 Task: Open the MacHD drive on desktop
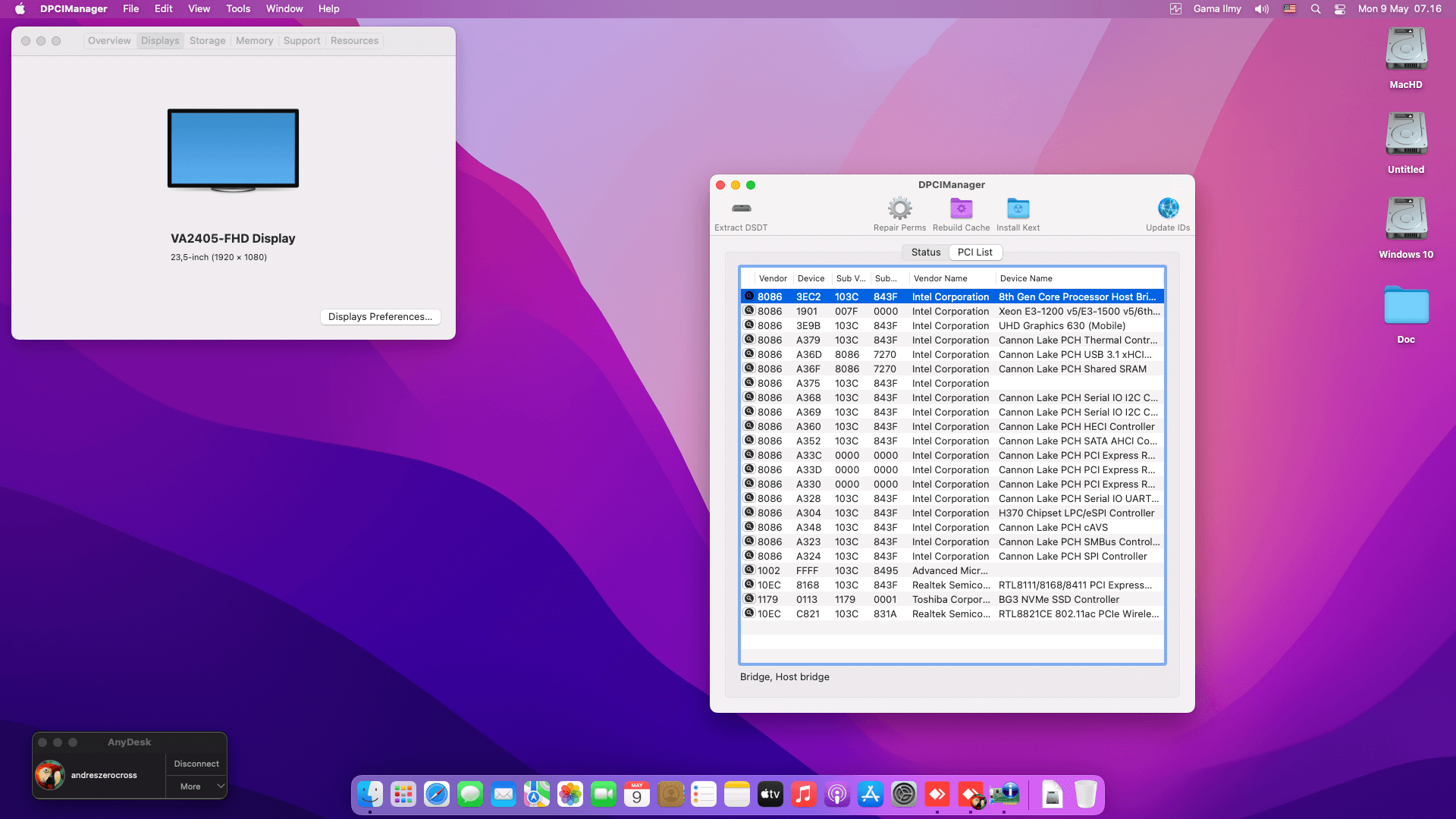point(1406,50)
